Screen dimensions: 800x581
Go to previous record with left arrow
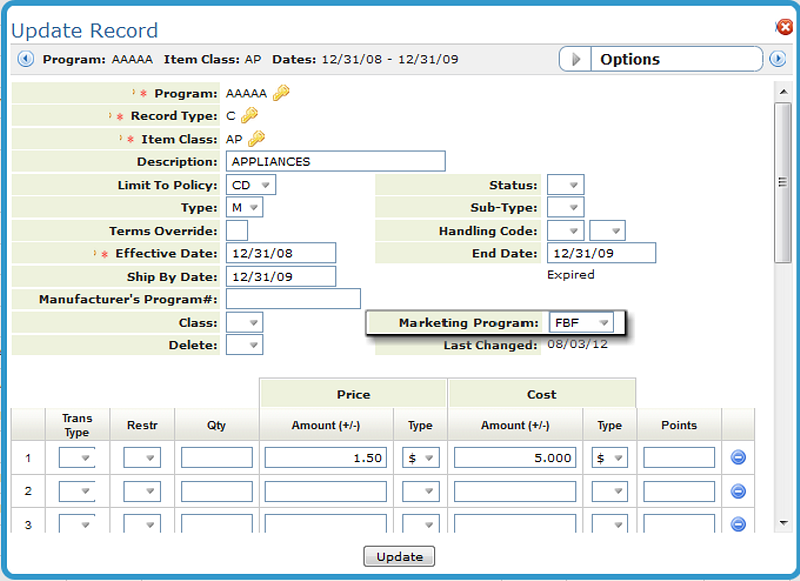(25, 59)
